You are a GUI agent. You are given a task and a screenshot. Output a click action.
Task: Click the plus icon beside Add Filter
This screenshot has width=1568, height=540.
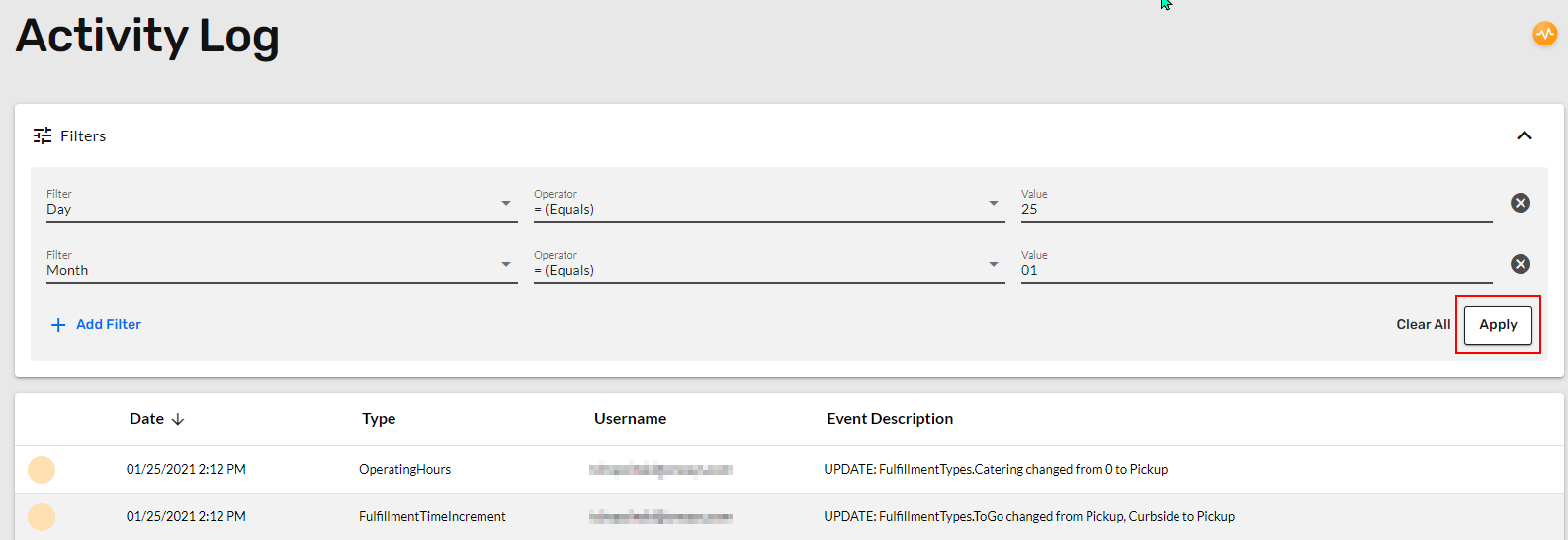coord(58,325)
